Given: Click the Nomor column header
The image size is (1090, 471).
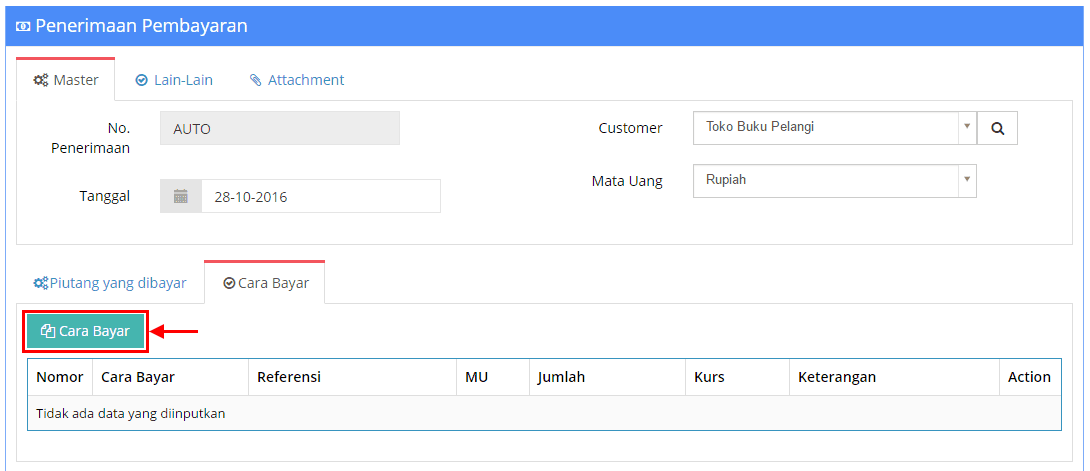Looking at the screenshot, I should click(x=59, y=377).
